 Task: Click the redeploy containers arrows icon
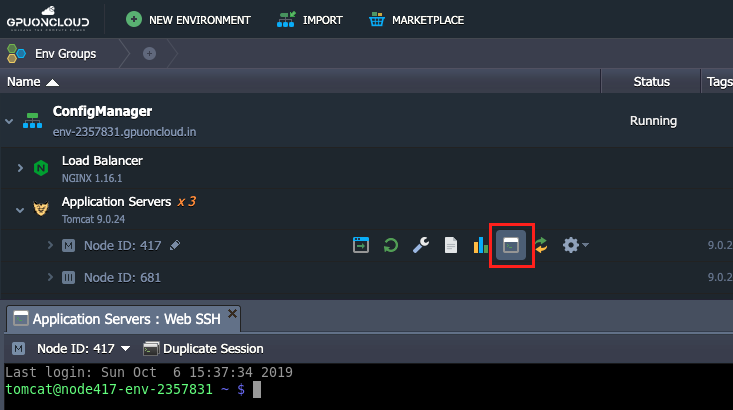pos(541,245)
